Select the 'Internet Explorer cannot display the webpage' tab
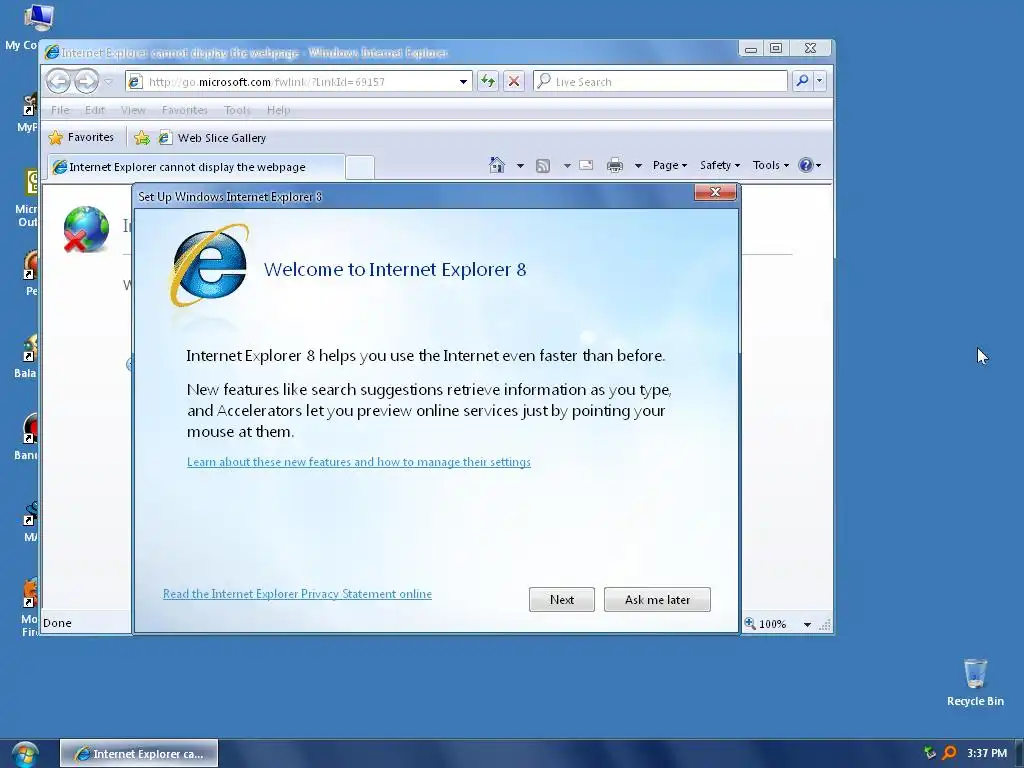 point(196,167)
